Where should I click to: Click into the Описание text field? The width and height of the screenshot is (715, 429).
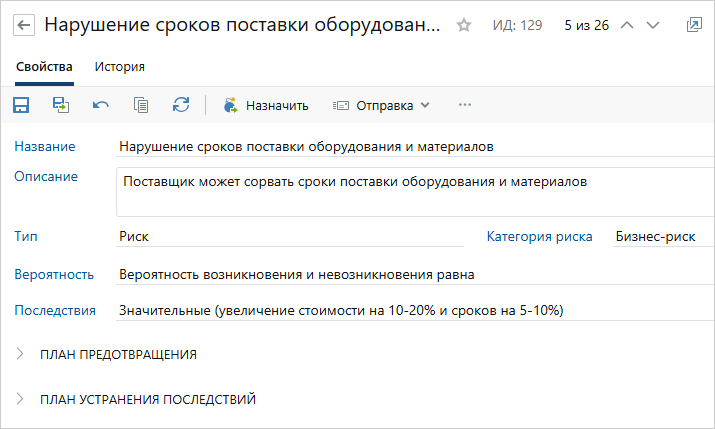click(415, 192)
